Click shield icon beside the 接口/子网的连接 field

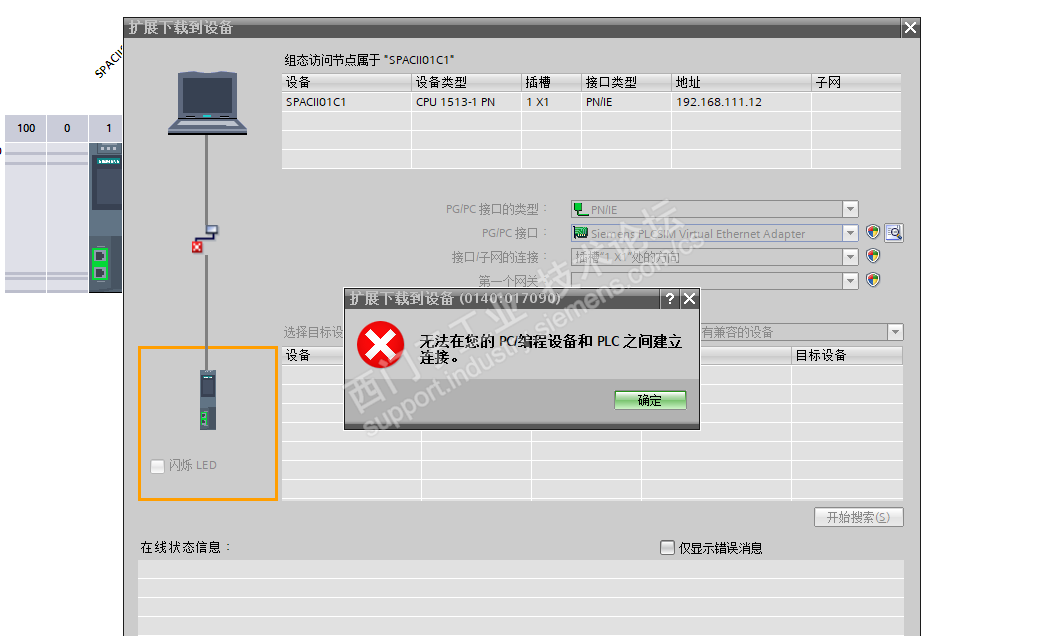coord(873,256)
